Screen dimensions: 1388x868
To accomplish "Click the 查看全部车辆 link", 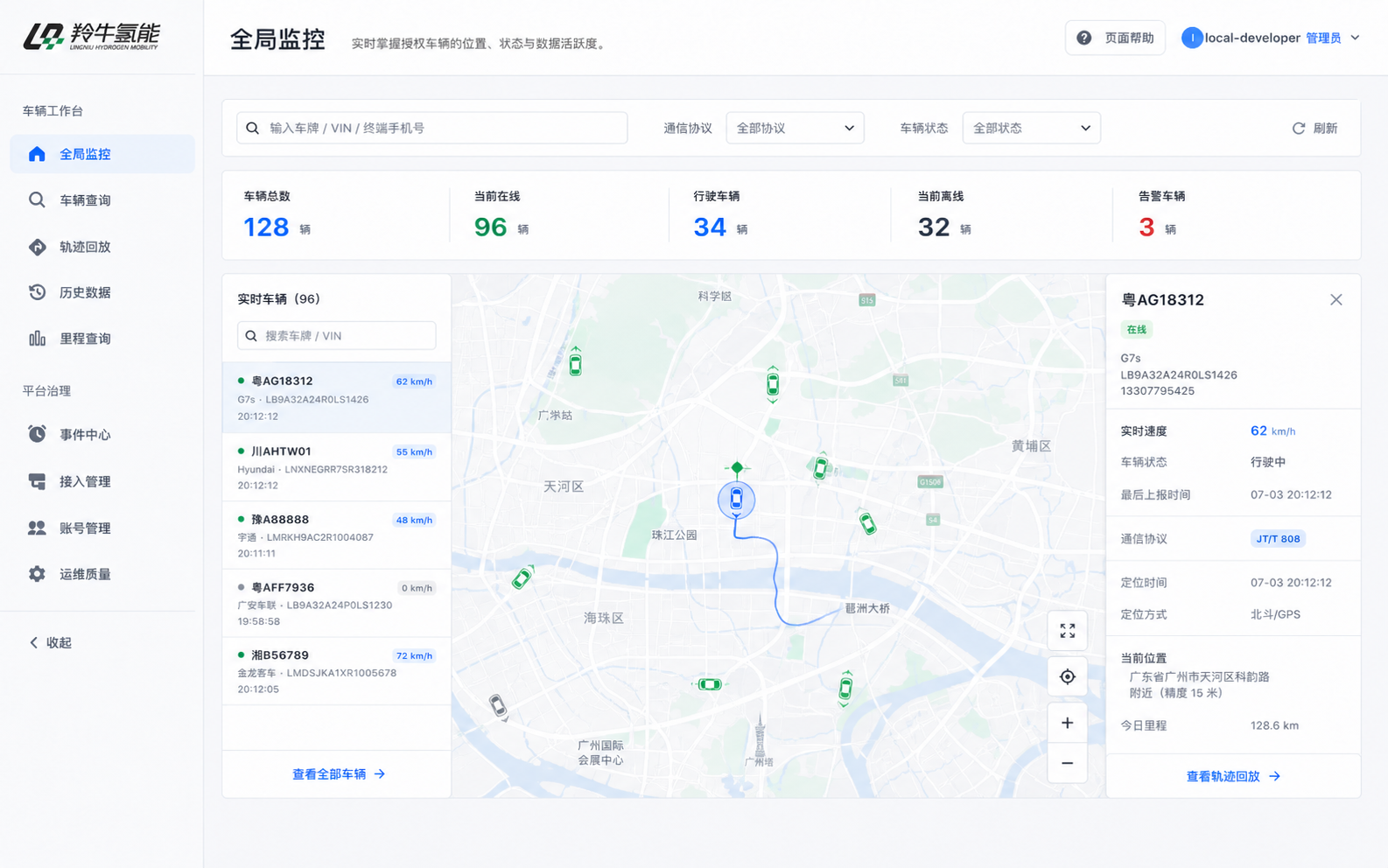I will (x=338, y=774).
